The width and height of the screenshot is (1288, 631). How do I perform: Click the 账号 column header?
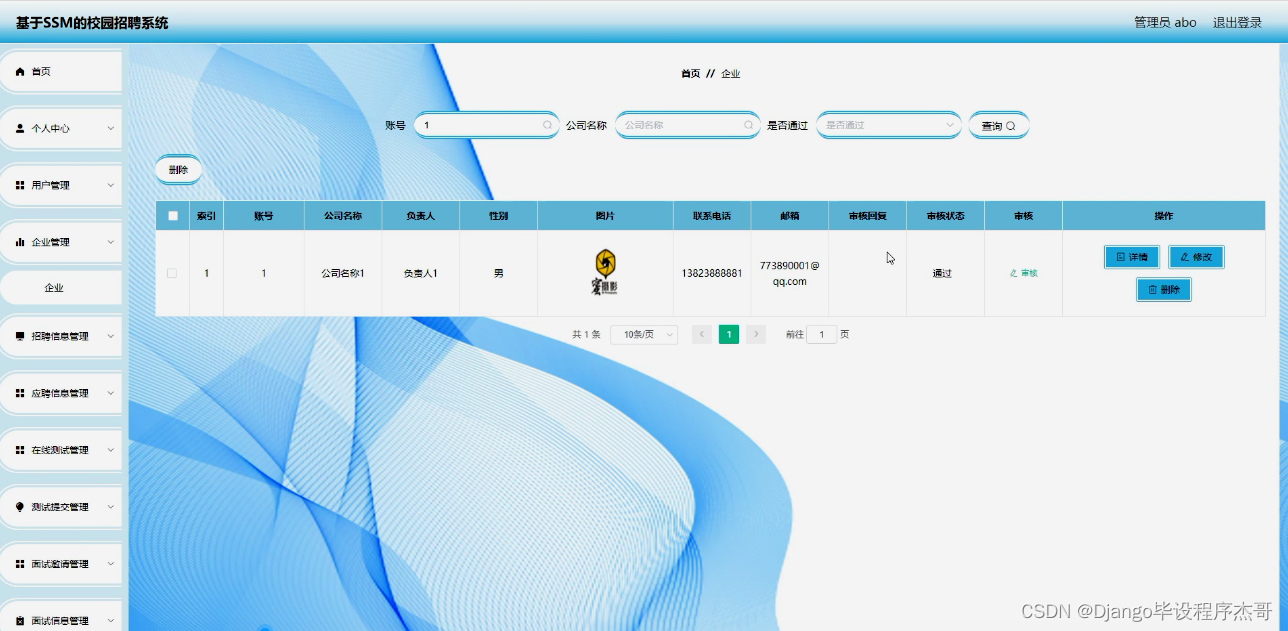point(264,216)
